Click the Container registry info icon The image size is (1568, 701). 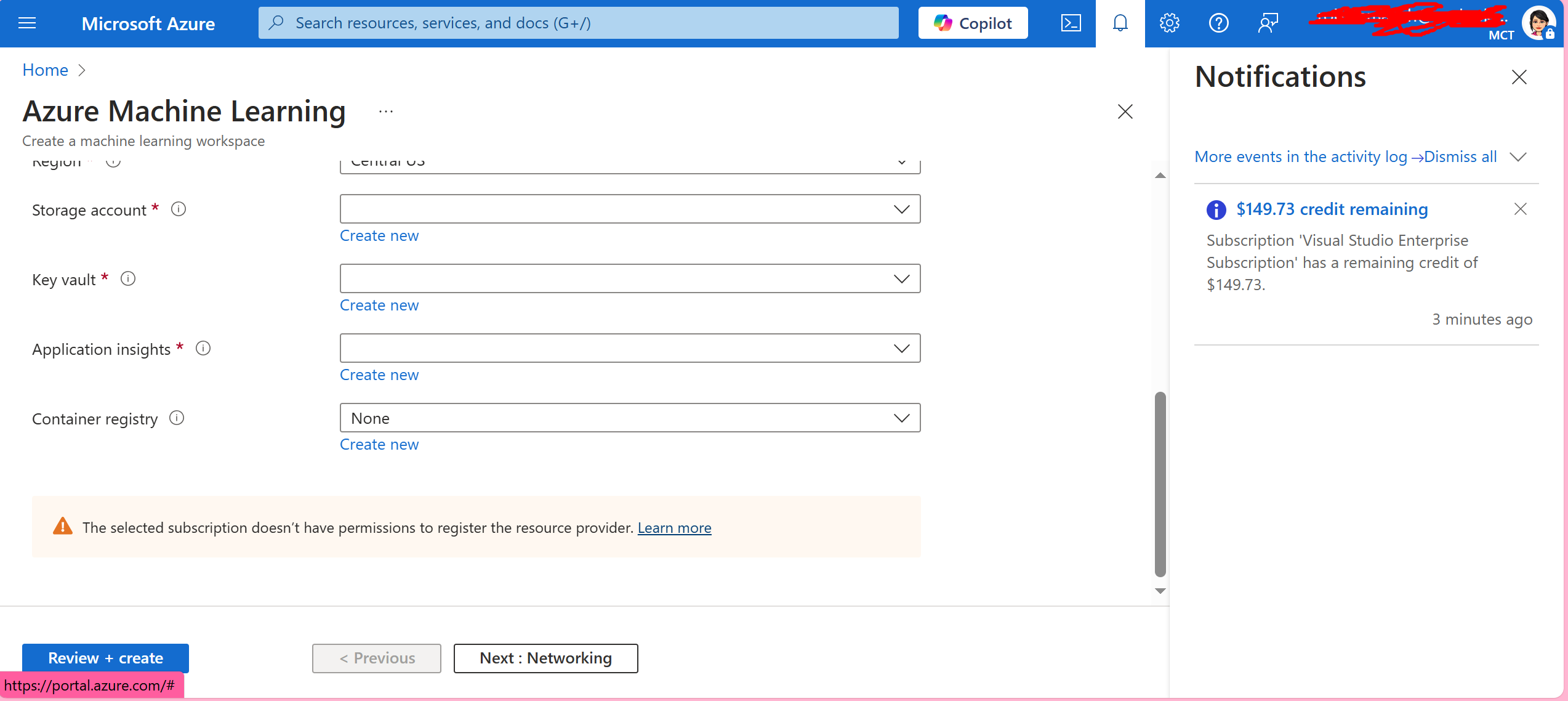coord(177,418)
